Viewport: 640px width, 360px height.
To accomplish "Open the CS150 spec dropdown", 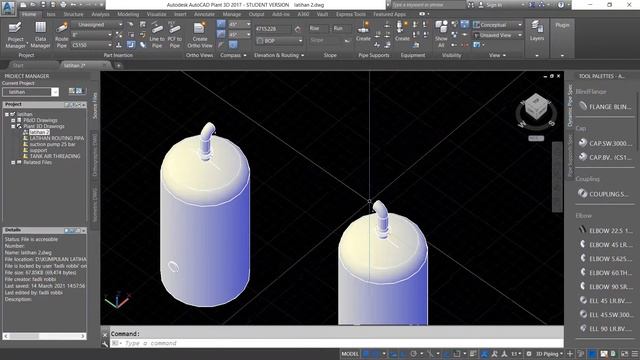I will coord(92,45).
